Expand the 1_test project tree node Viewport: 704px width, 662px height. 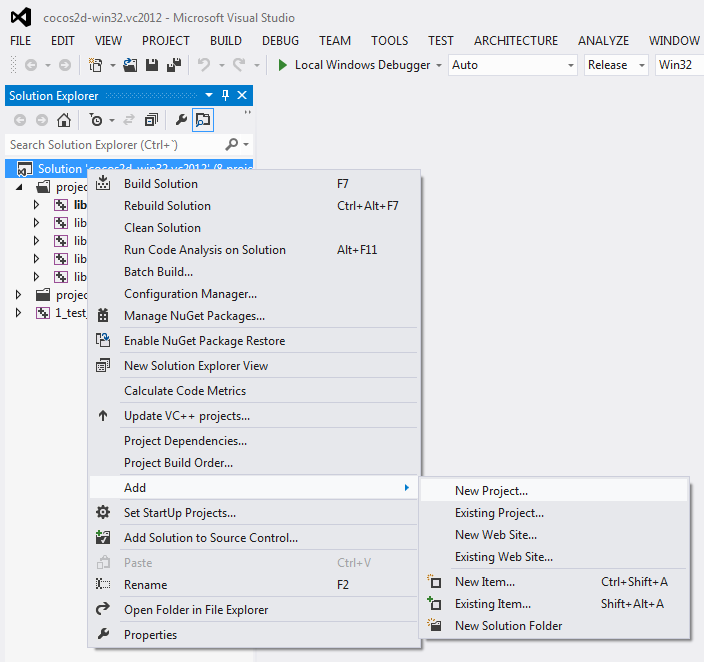click(x=18, y=312)
